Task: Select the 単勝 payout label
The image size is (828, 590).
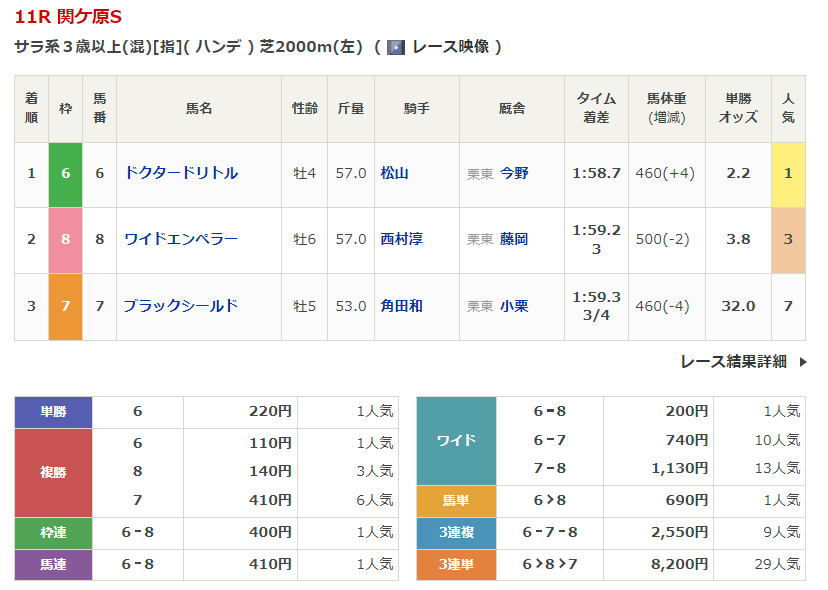Action: (x=53, y=411)
